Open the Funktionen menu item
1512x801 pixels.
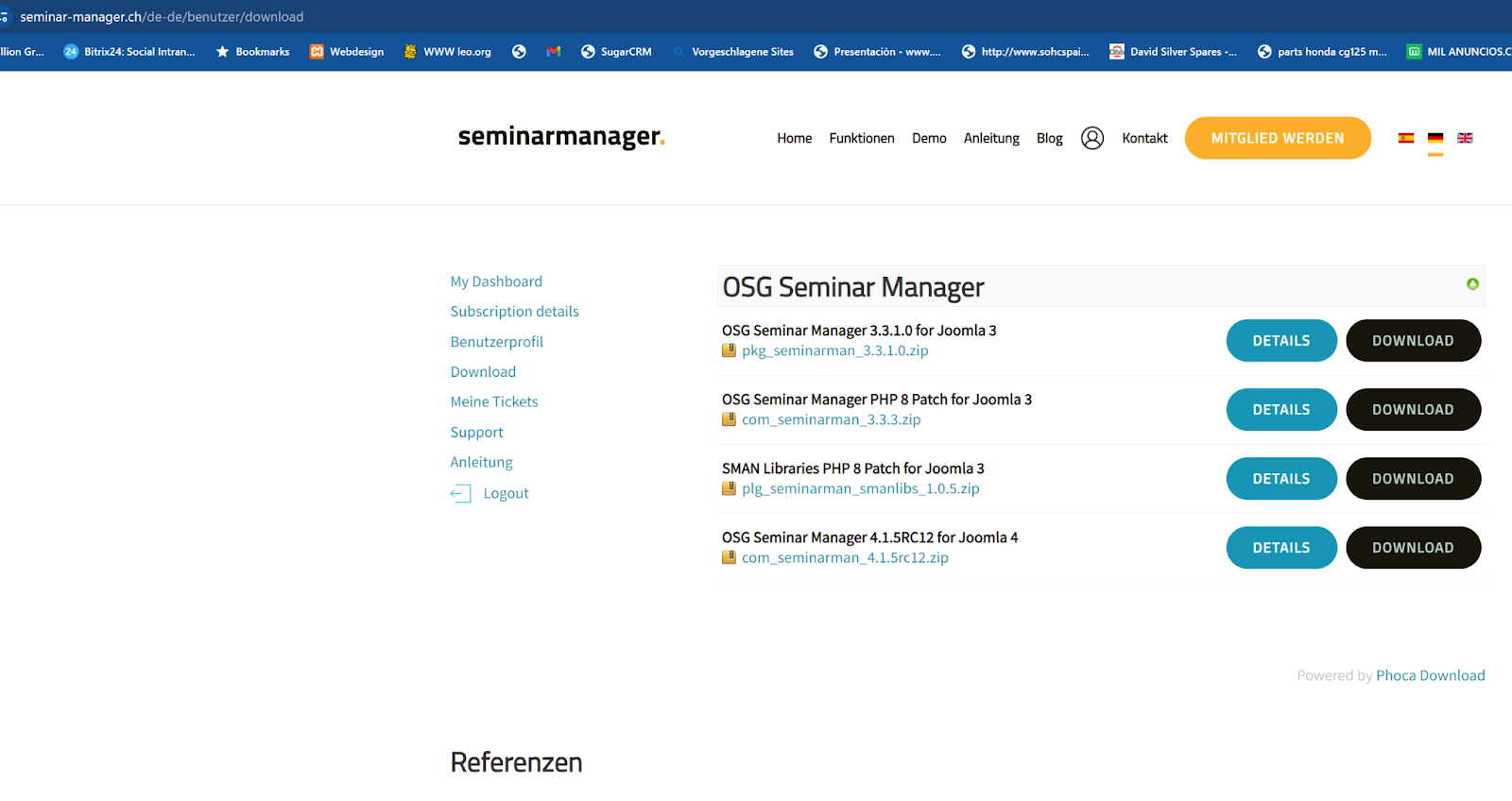pyautogui.click(x=862, y=138)
